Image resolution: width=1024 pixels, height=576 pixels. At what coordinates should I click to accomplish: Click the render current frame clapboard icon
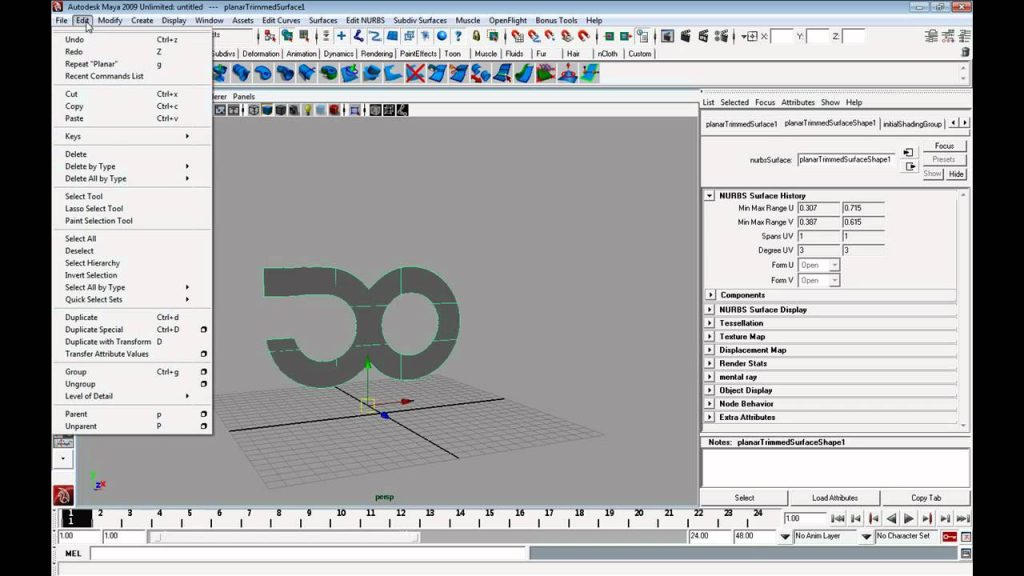point(685,36)
